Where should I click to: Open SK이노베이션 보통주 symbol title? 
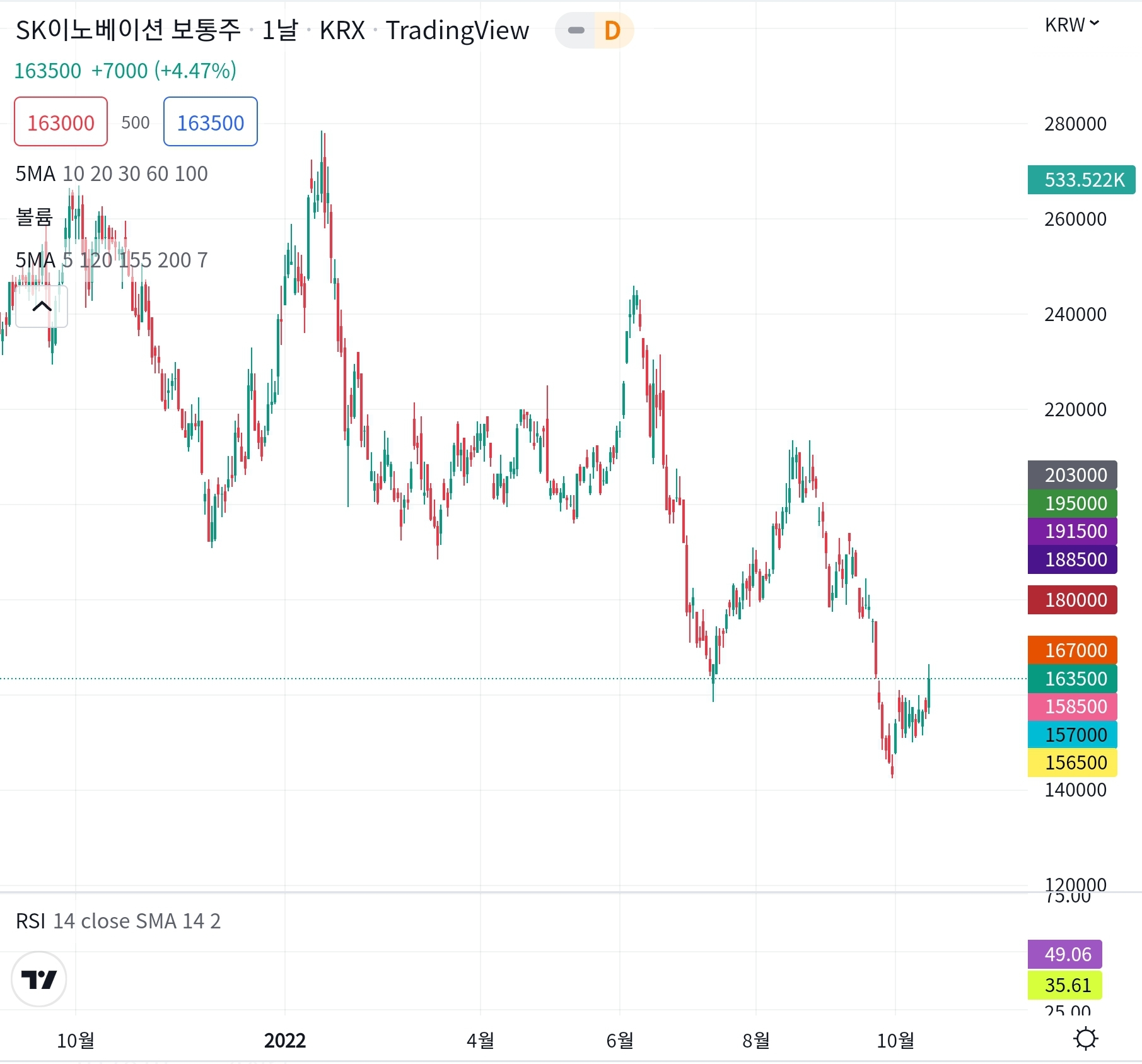tap(128, 30)
